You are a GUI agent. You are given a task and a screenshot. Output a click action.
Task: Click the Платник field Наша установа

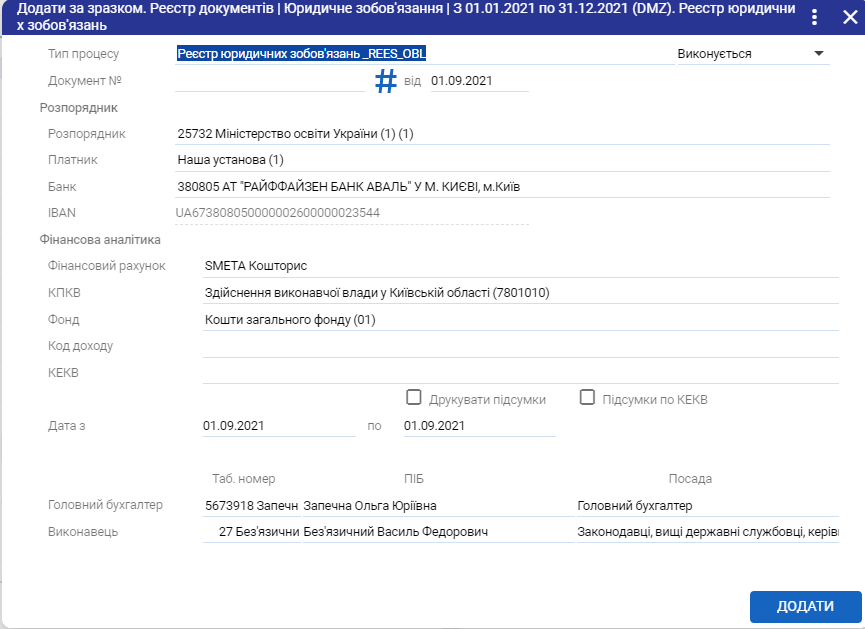point(500,160)
